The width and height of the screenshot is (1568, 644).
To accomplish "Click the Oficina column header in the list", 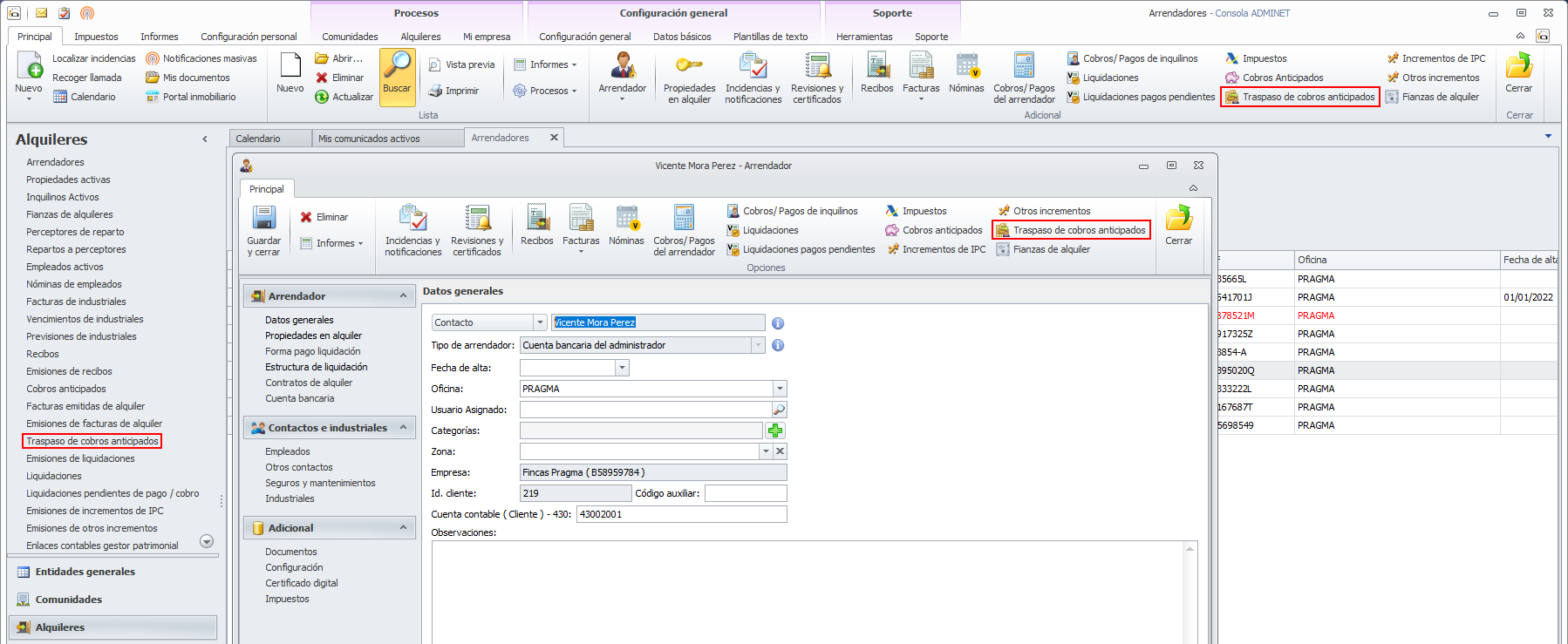I will point(1396,260).
